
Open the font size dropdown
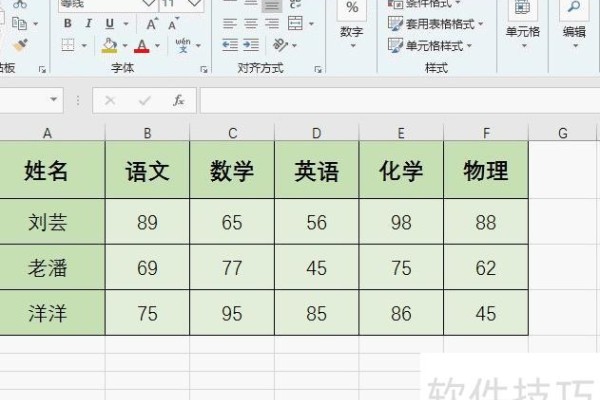point(195,4)
